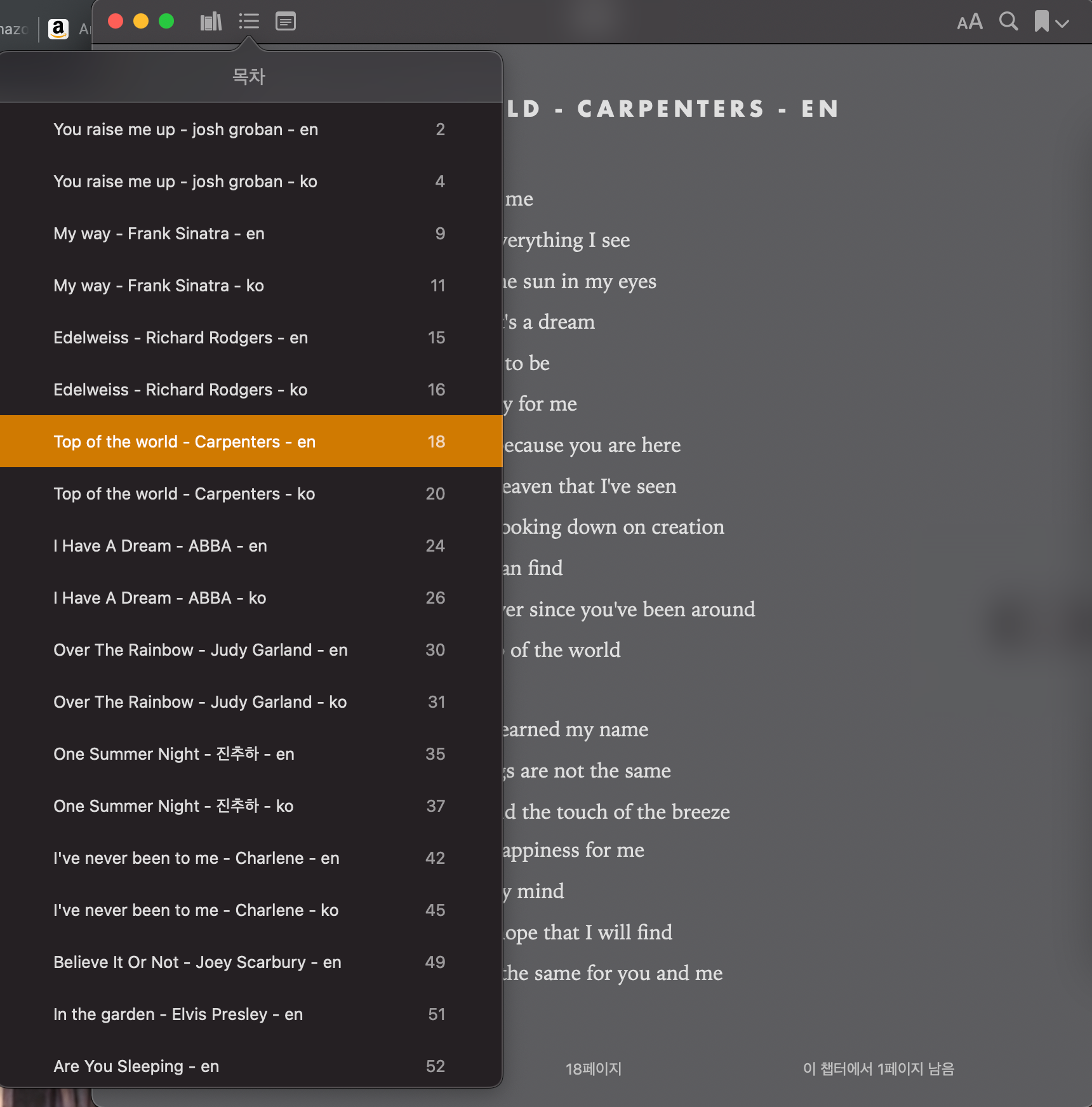This screenshot has width=1092, height=1107.
Task: Click the Amazon icon in background browser tab
Action: point(58,29)
